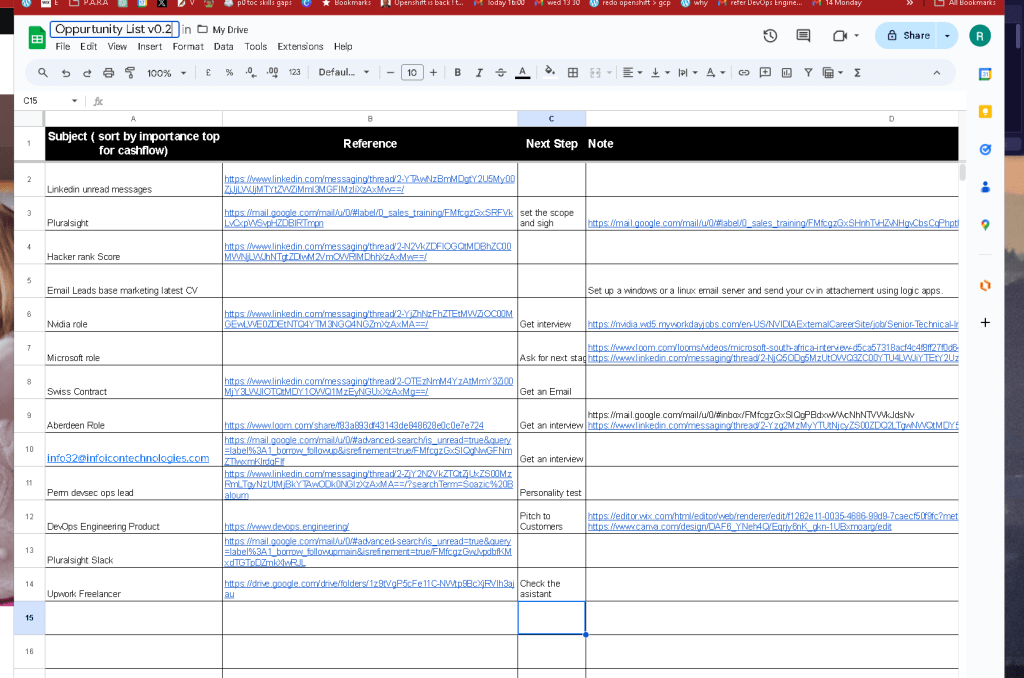This screenshot has height=678, width=1024.
Task: Insert a link
Action: point(743,73)
